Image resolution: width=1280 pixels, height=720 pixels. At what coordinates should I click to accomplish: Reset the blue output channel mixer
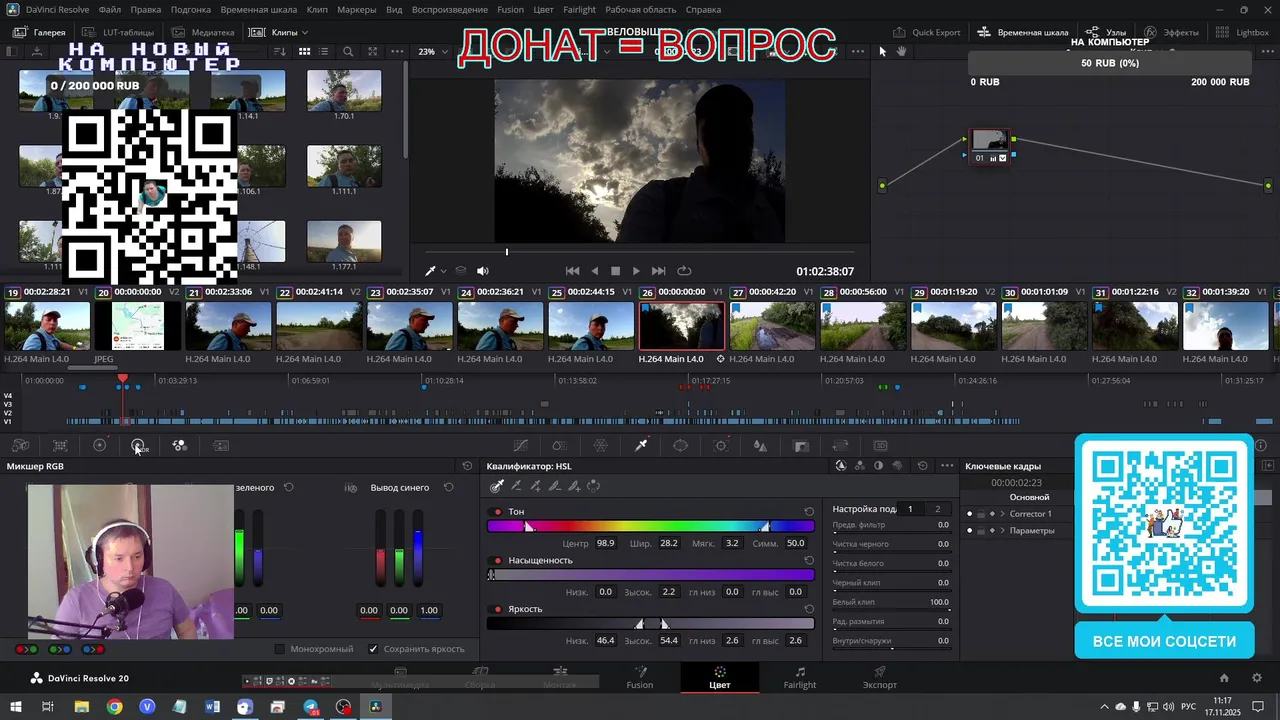click(448, 488)
